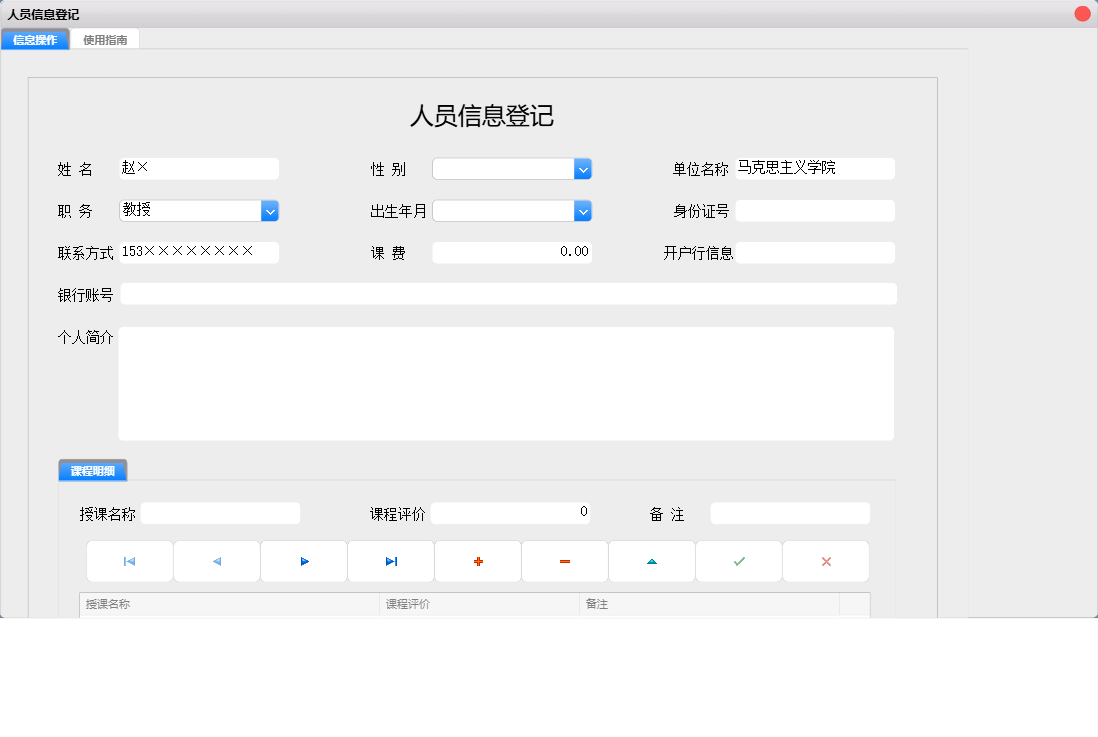The width and height of the screenshot is (1098, 737).
Task: Navigate to the first record using navigator
Action: 129,561
